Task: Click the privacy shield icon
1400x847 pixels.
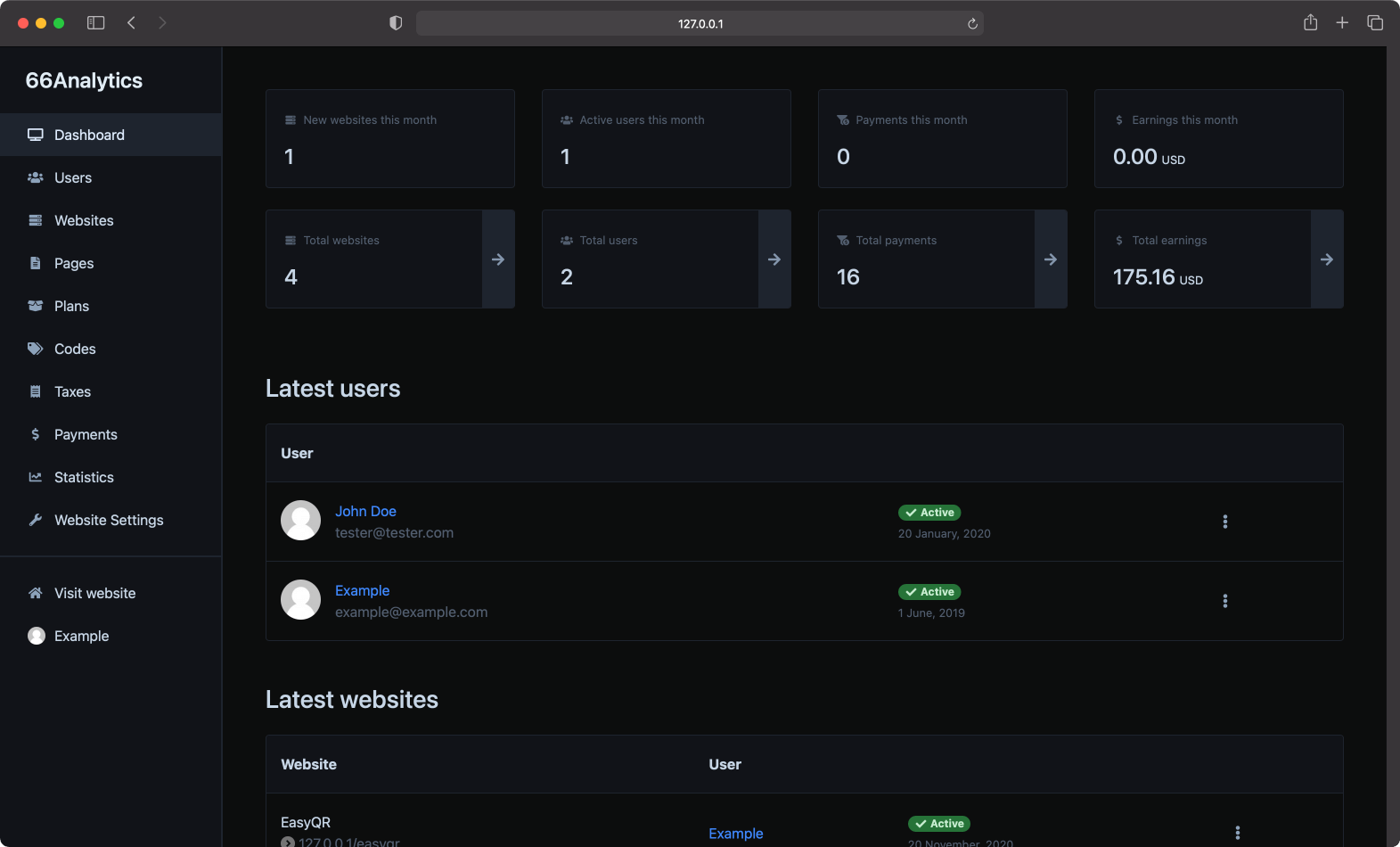Action: click(396, 23)
